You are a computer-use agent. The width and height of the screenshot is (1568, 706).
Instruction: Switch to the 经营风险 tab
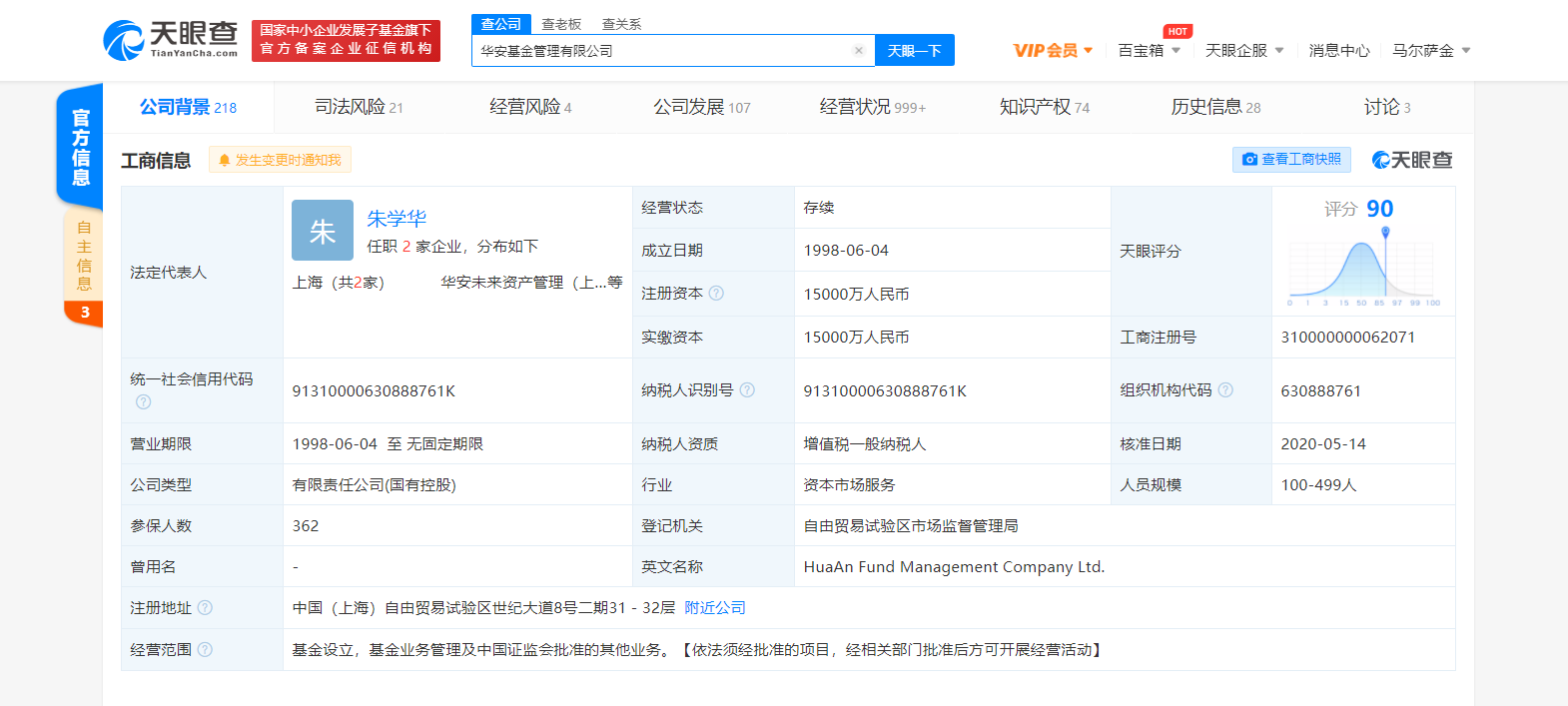click(530, 107)
